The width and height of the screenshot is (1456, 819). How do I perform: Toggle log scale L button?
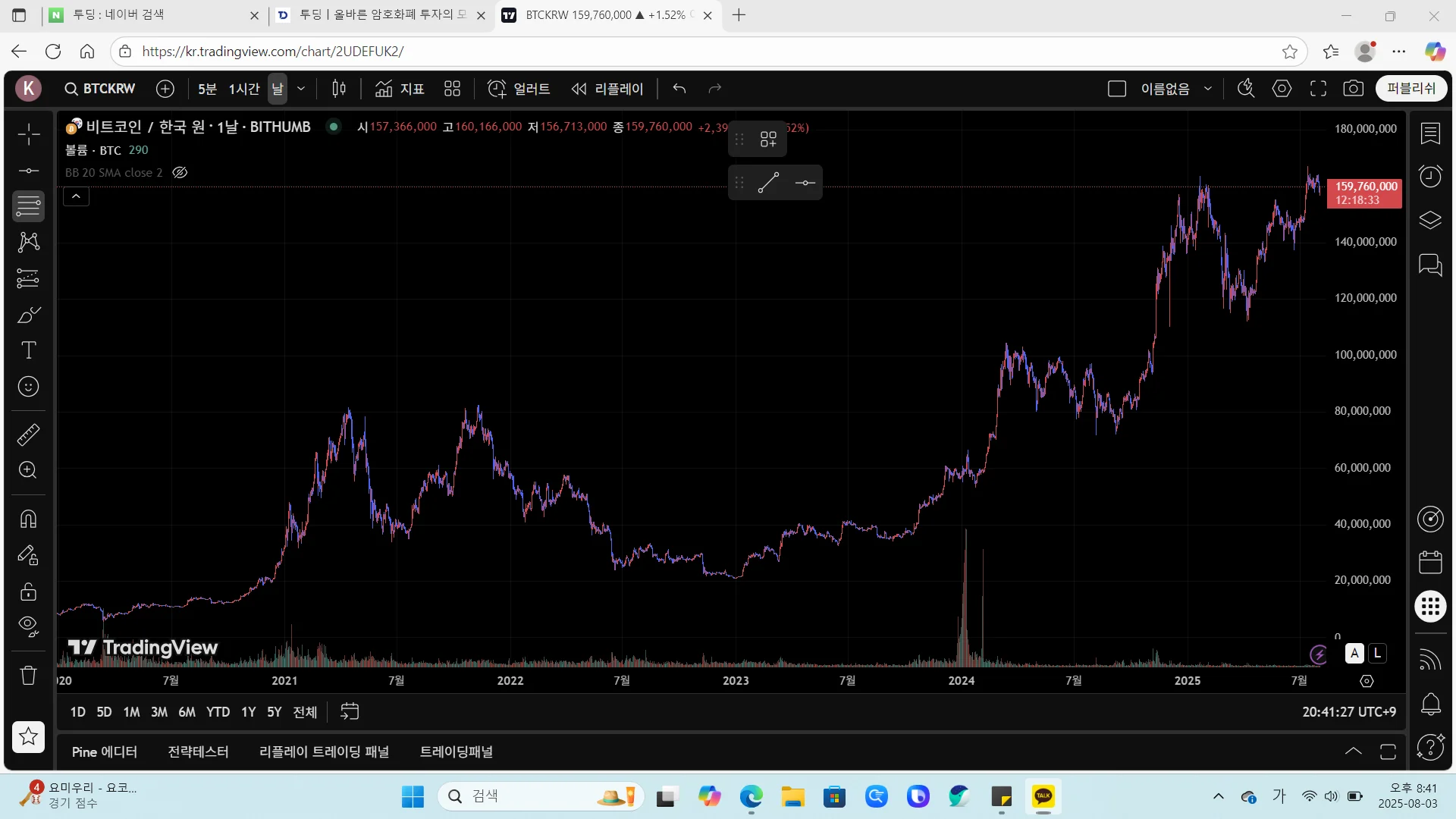pos(1378,653)
